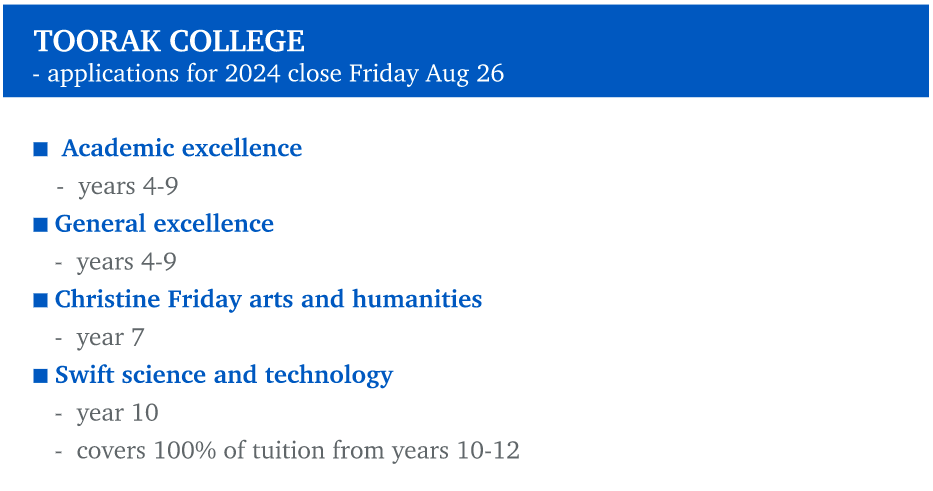
Task: Click the TOORAK COLLEGE heading
Action: (x=169, y=42)
